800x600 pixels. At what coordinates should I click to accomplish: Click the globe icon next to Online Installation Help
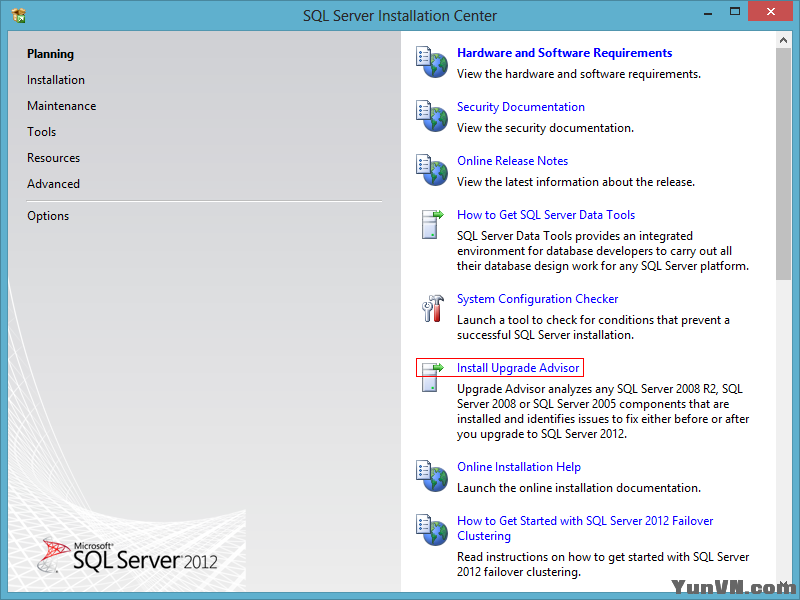[x=432, y=477]
